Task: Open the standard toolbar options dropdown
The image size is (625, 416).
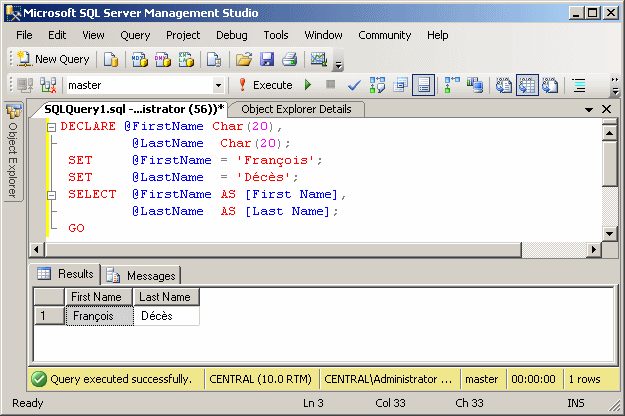Action: click(x=338, y=65)
